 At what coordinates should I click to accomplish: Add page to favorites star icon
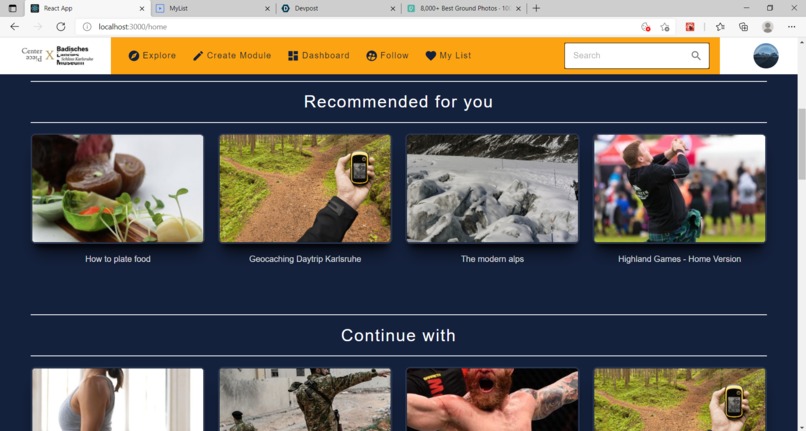pyautogui.click(x=665, y=27)
